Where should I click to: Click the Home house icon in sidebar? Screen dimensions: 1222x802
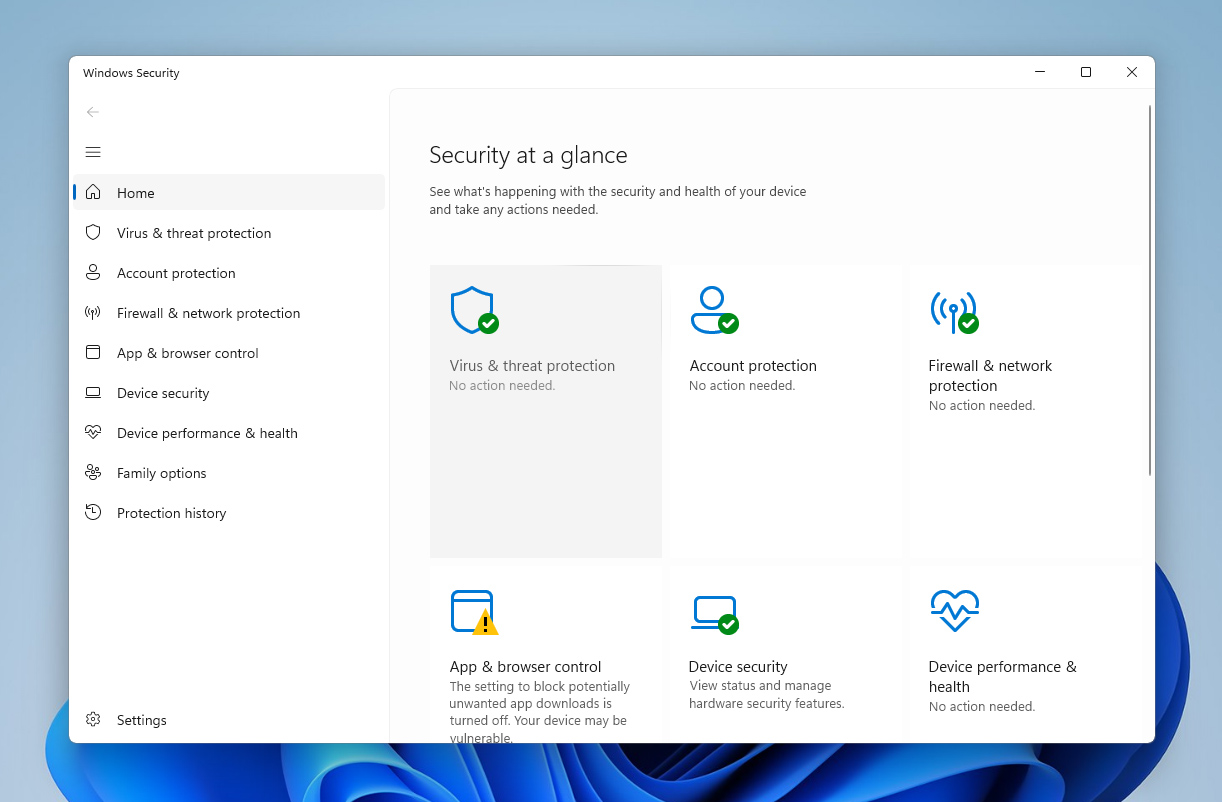click(x=93, y=192)
